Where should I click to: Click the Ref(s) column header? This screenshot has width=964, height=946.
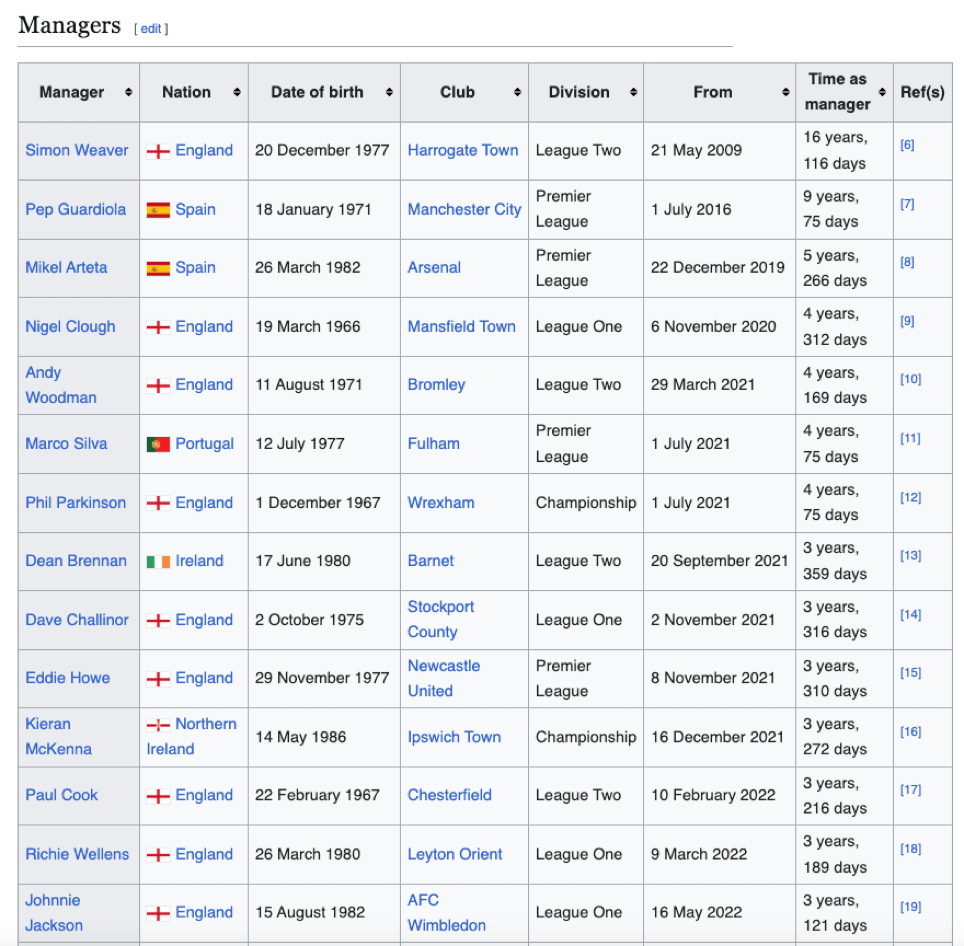922,92
